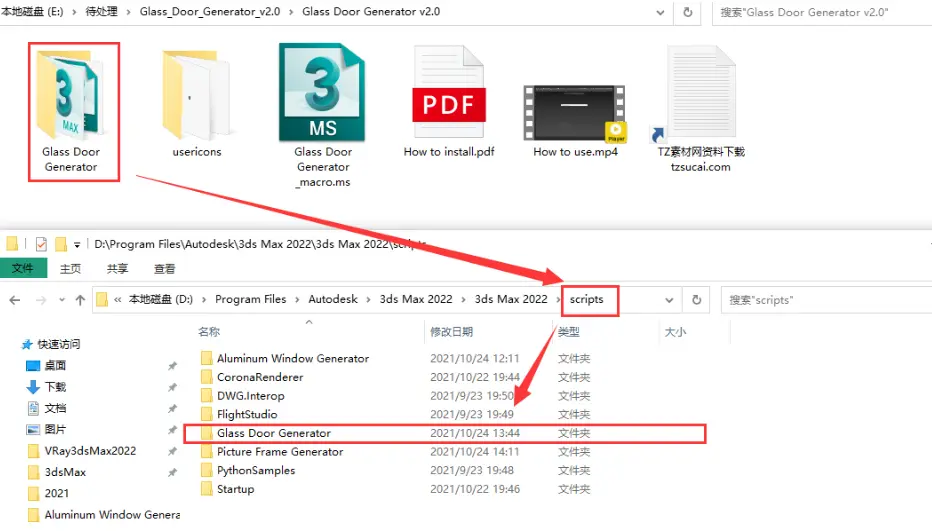Select the CoronaRenderer folder

pyautogui.click(x=260, y=377)
